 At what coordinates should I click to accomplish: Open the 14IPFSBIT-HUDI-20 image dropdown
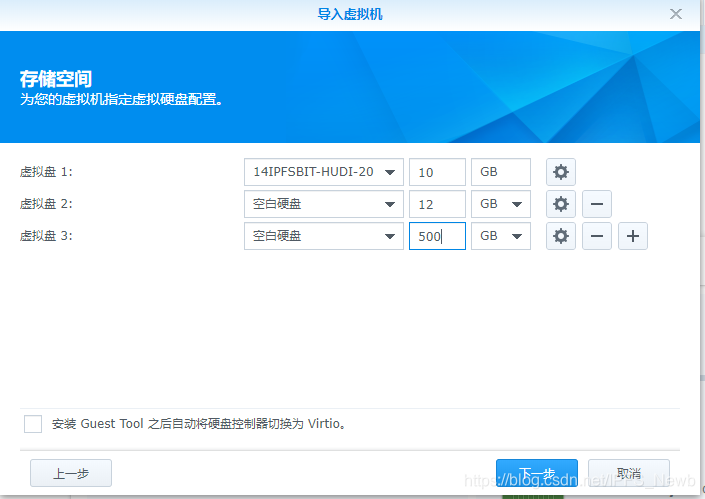pos(324,172)
